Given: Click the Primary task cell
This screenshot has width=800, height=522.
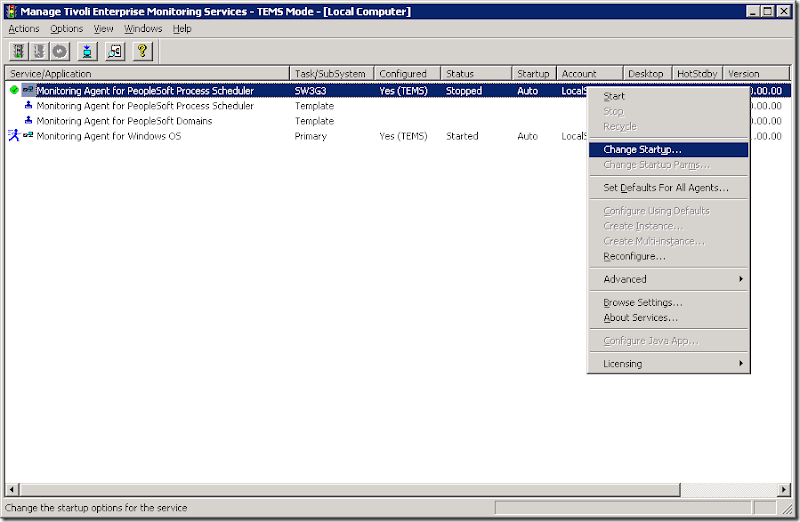Looking at the screenshot, I should (310, 136).
